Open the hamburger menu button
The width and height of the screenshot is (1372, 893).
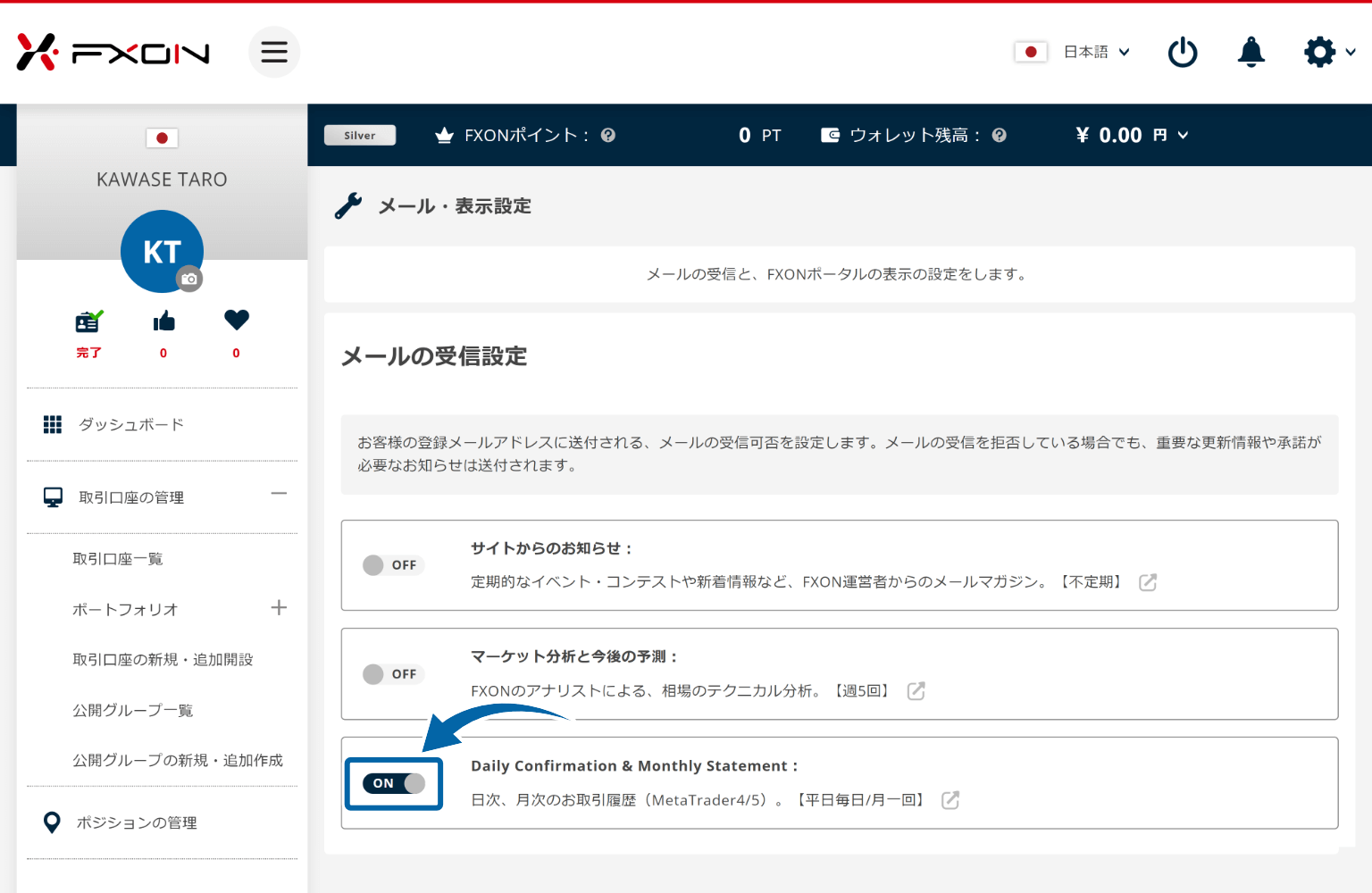(x=274, y=52)
